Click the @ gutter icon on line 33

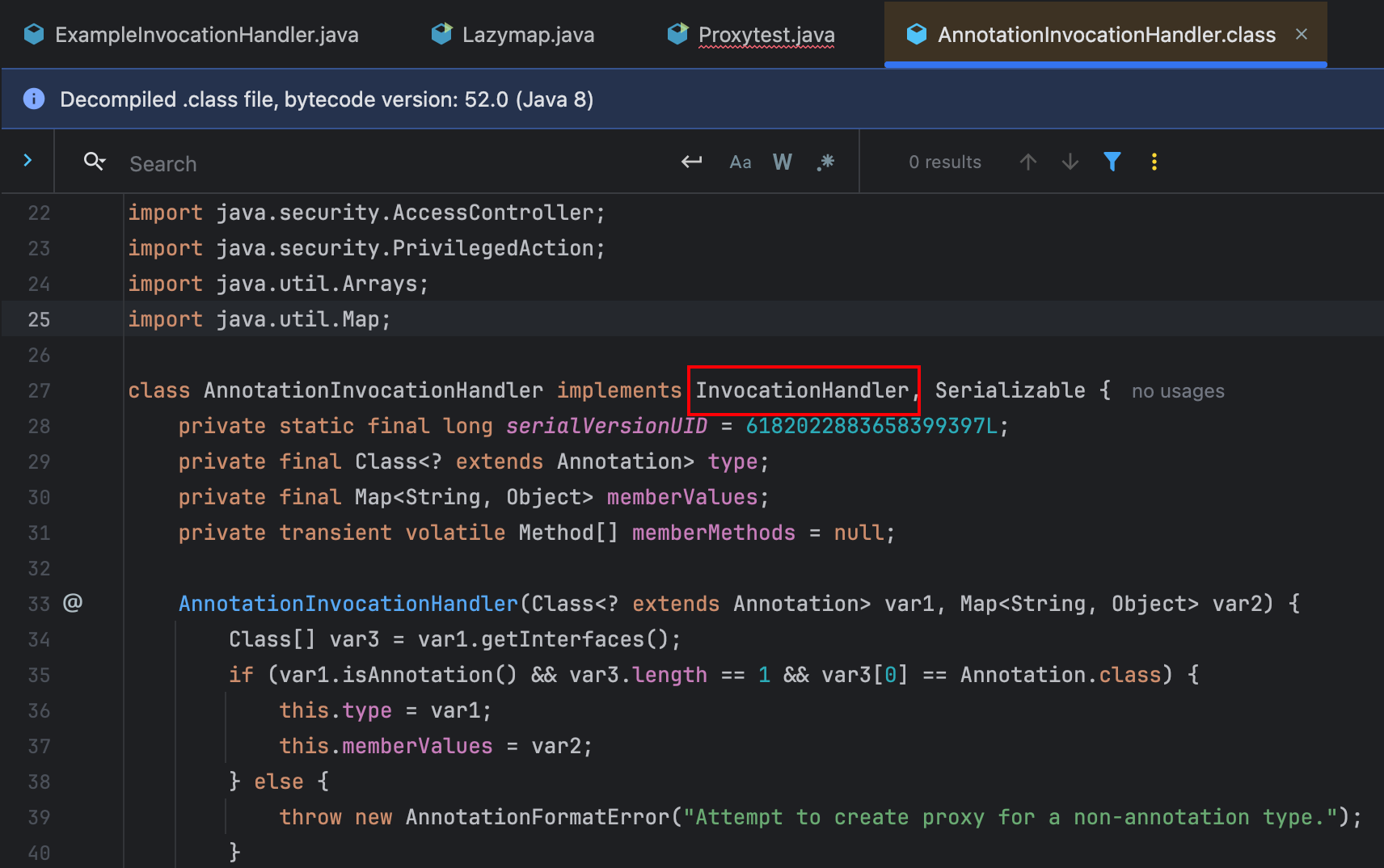pos(73,603)
